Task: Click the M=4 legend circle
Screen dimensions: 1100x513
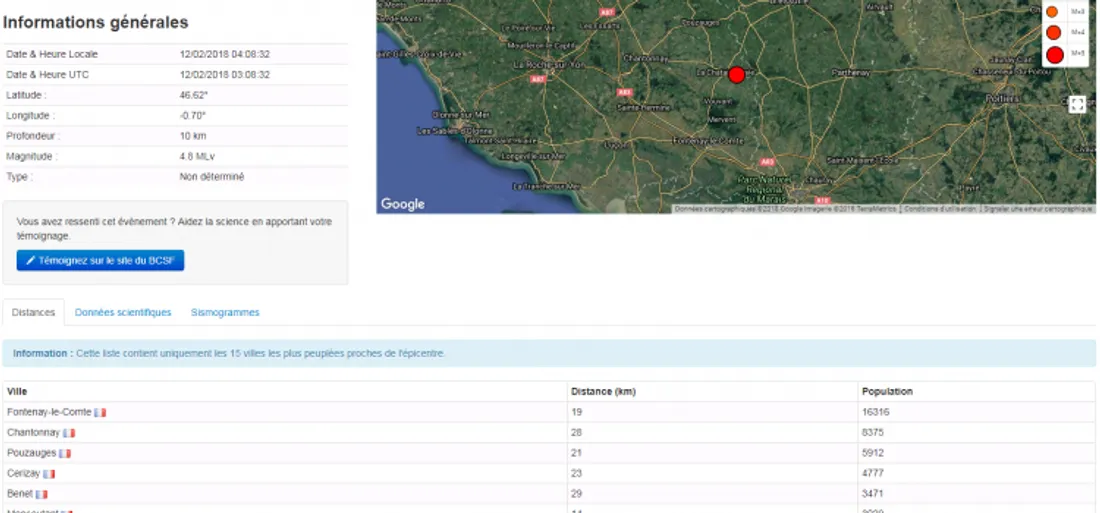Action: (1053, 33)
